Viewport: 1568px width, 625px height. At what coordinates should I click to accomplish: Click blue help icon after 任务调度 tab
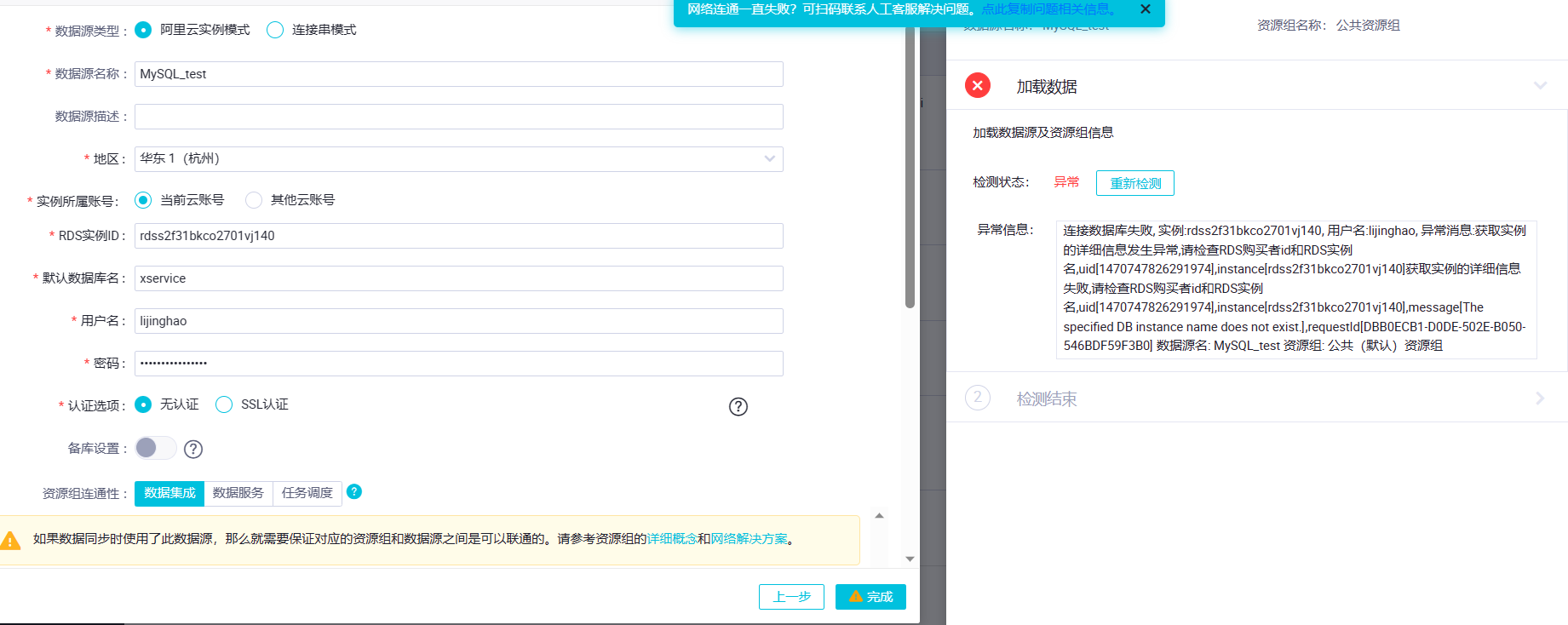click(354, 491)
